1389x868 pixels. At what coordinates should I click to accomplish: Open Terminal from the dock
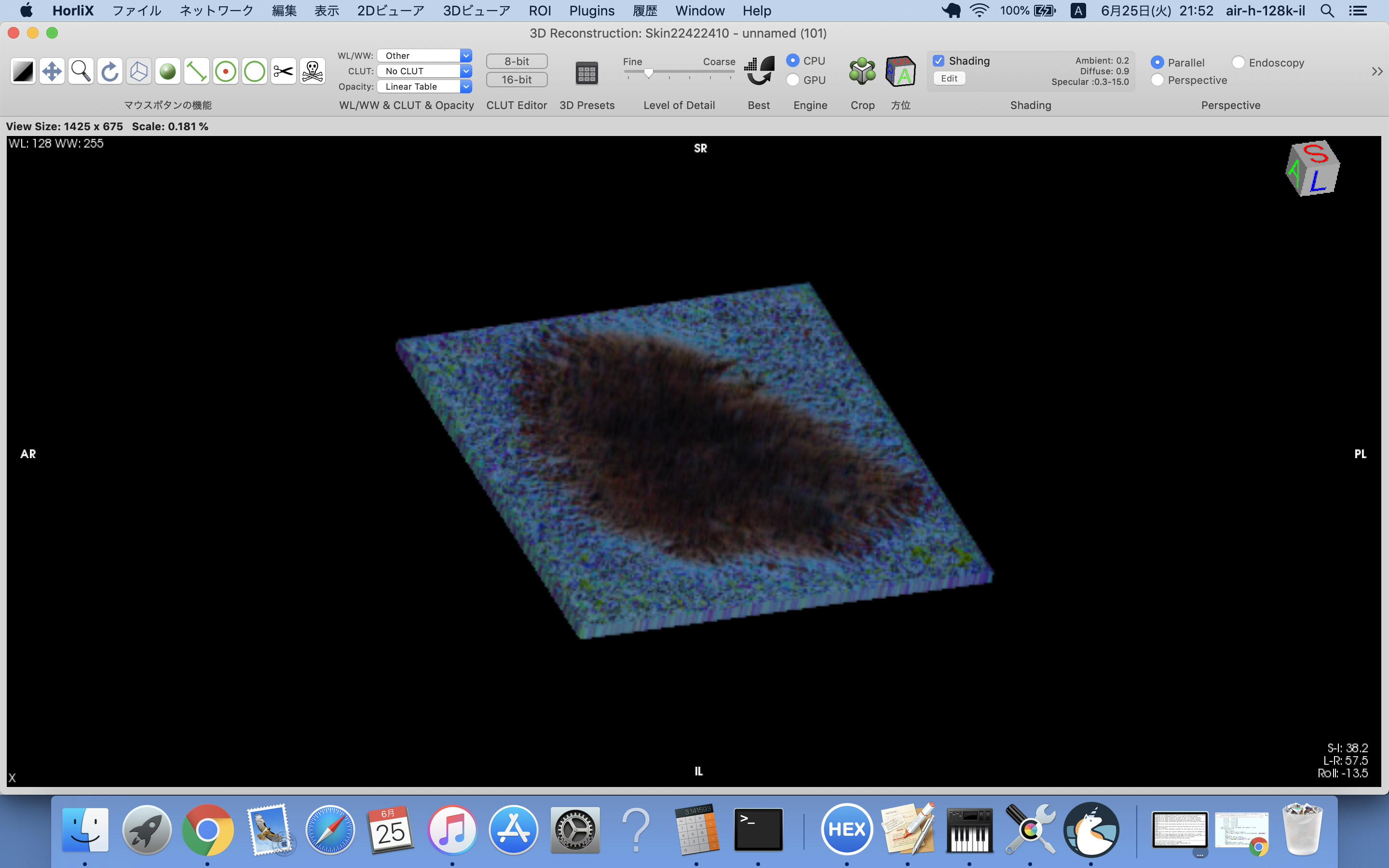[x=758, y=830]
